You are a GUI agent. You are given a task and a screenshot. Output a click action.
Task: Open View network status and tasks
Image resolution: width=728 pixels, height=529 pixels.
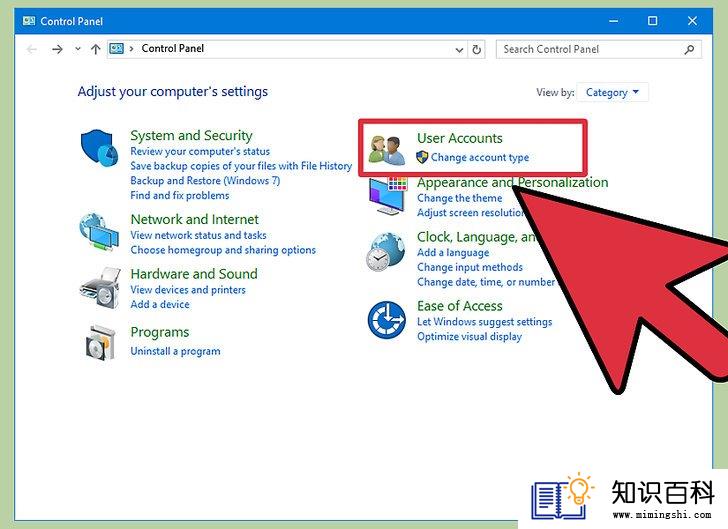(198, 235)
